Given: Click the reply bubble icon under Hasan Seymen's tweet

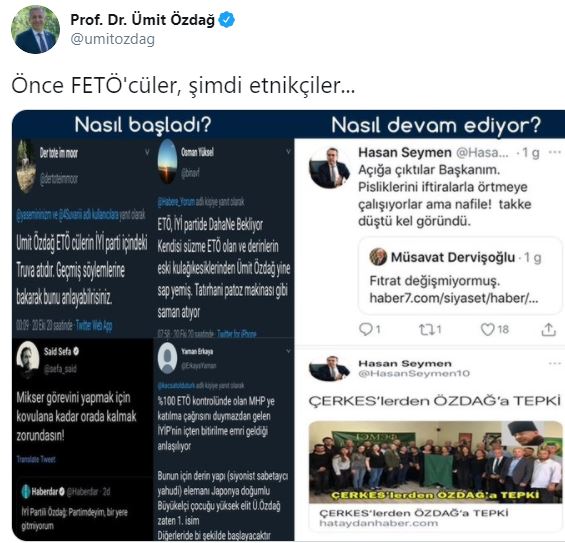Looking at the screenshot, I should tap(366, 329).
